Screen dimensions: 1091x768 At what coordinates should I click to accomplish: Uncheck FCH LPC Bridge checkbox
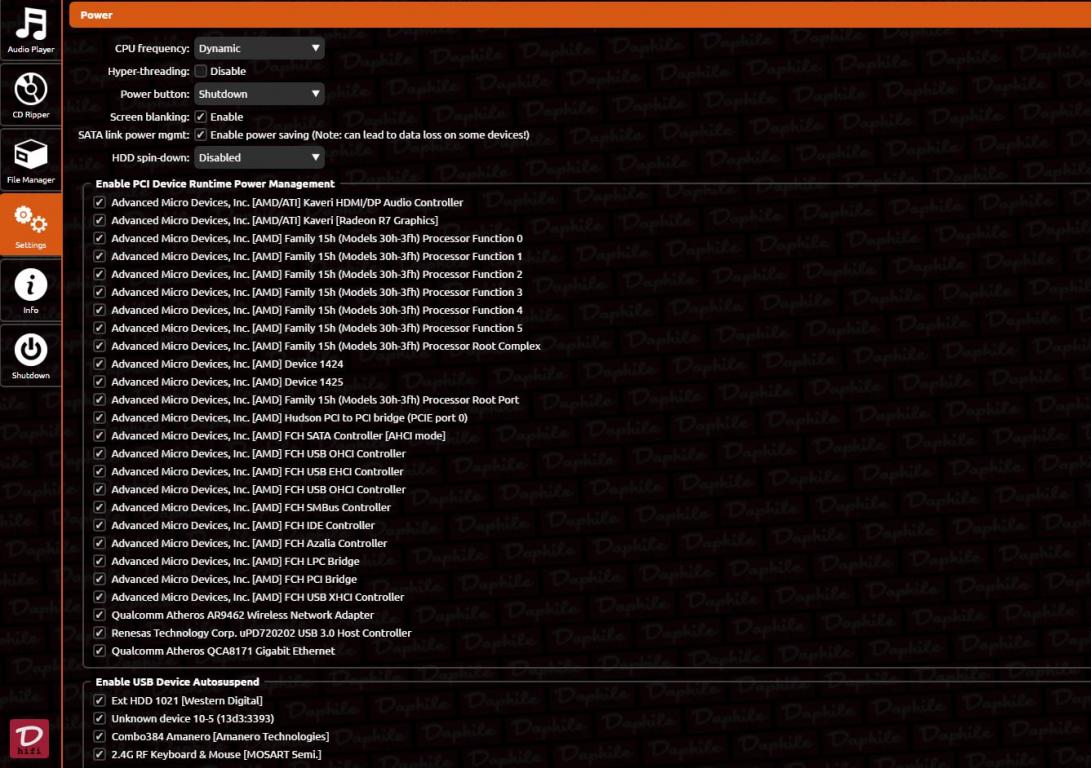(99, 561)
